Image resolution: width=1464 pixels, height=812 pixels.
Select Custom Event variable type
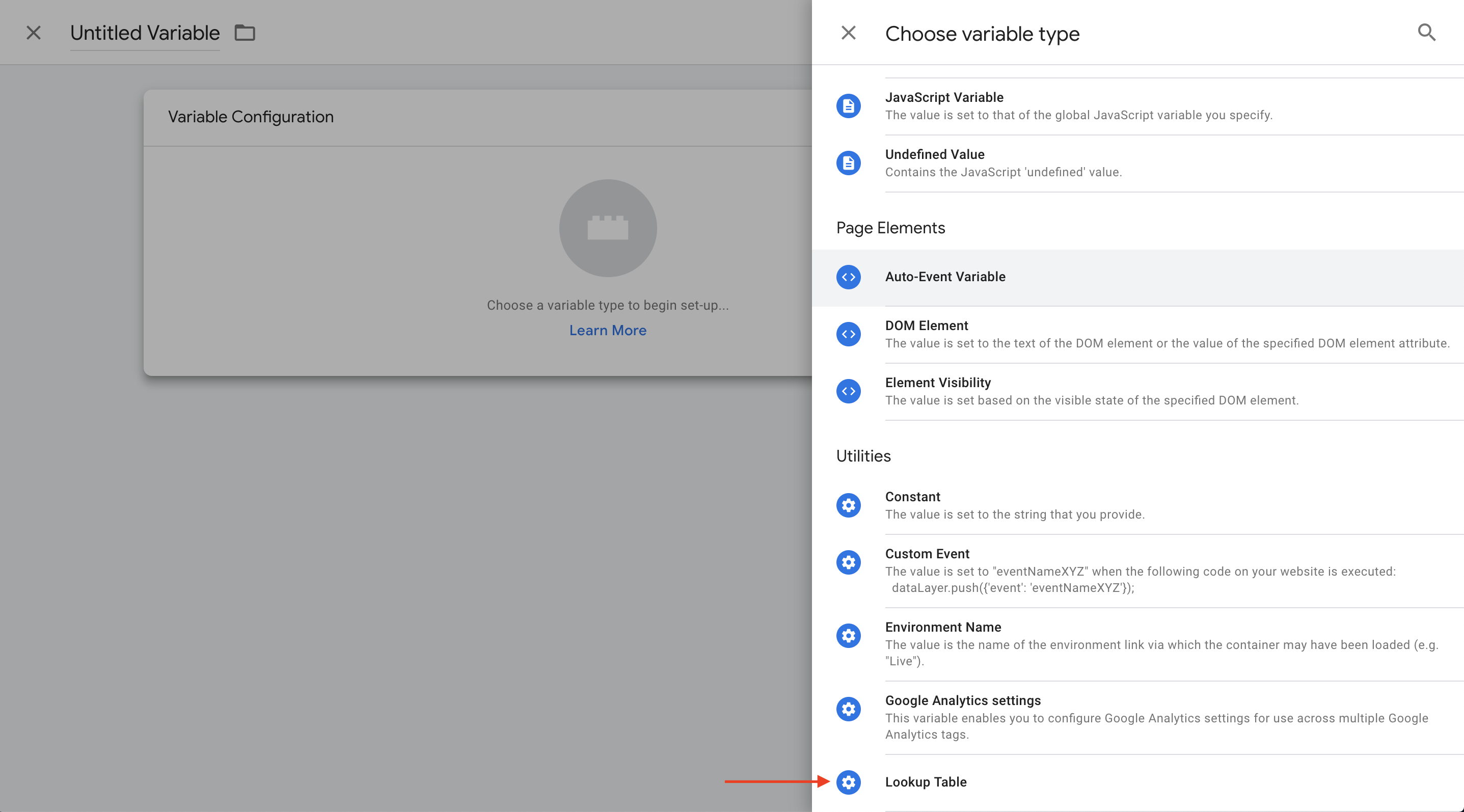tap(1138, 571)
